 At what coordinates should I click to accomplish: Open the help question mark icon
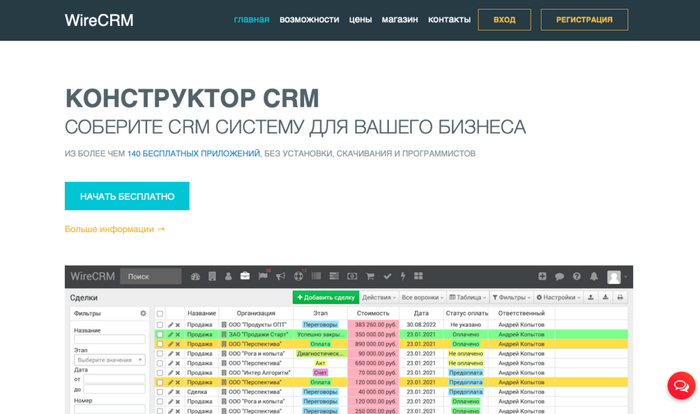[576, 276]
